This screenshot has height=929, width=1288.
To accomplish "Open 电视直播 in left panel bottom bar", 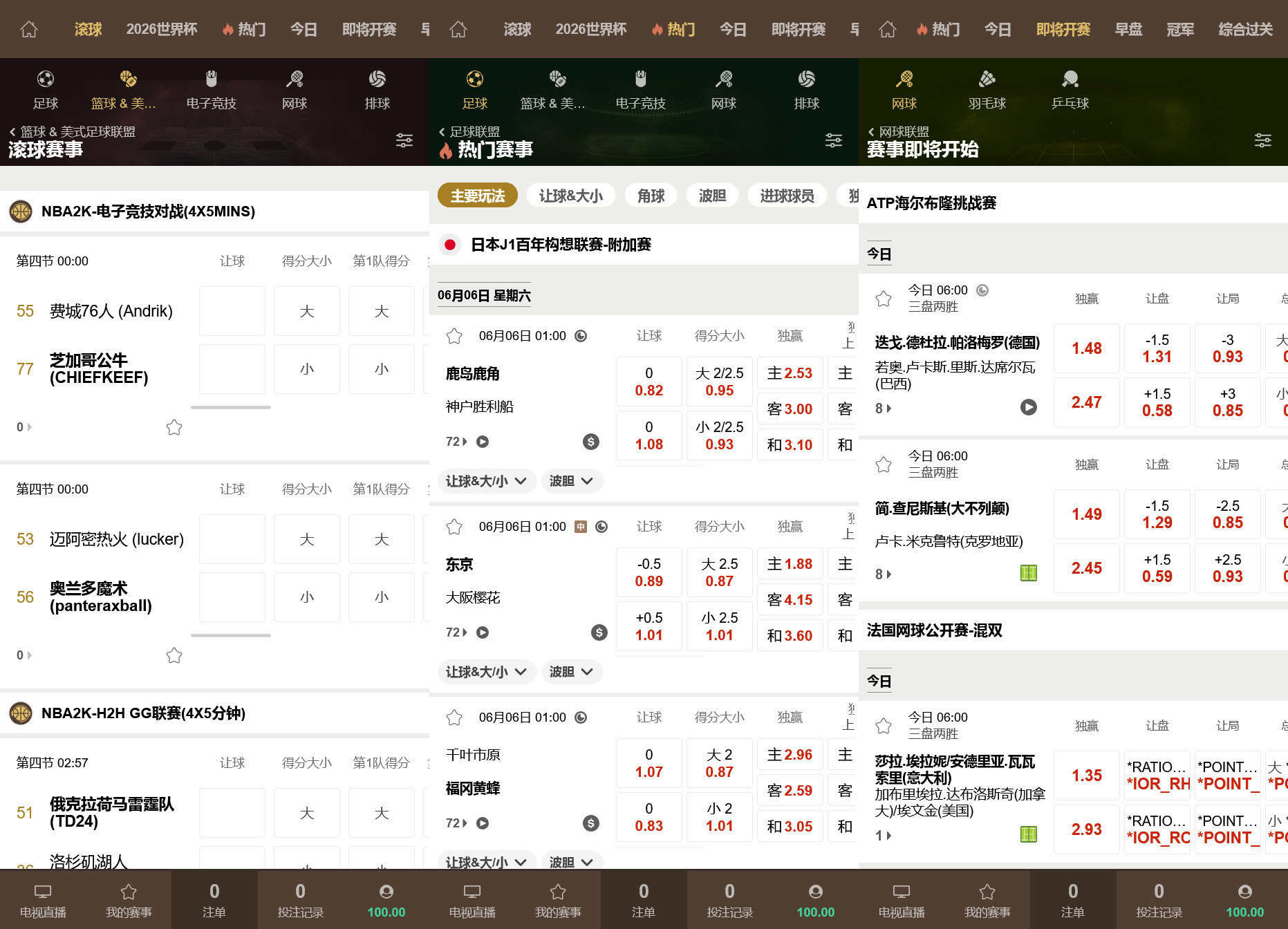I will [x=43, y=900].
